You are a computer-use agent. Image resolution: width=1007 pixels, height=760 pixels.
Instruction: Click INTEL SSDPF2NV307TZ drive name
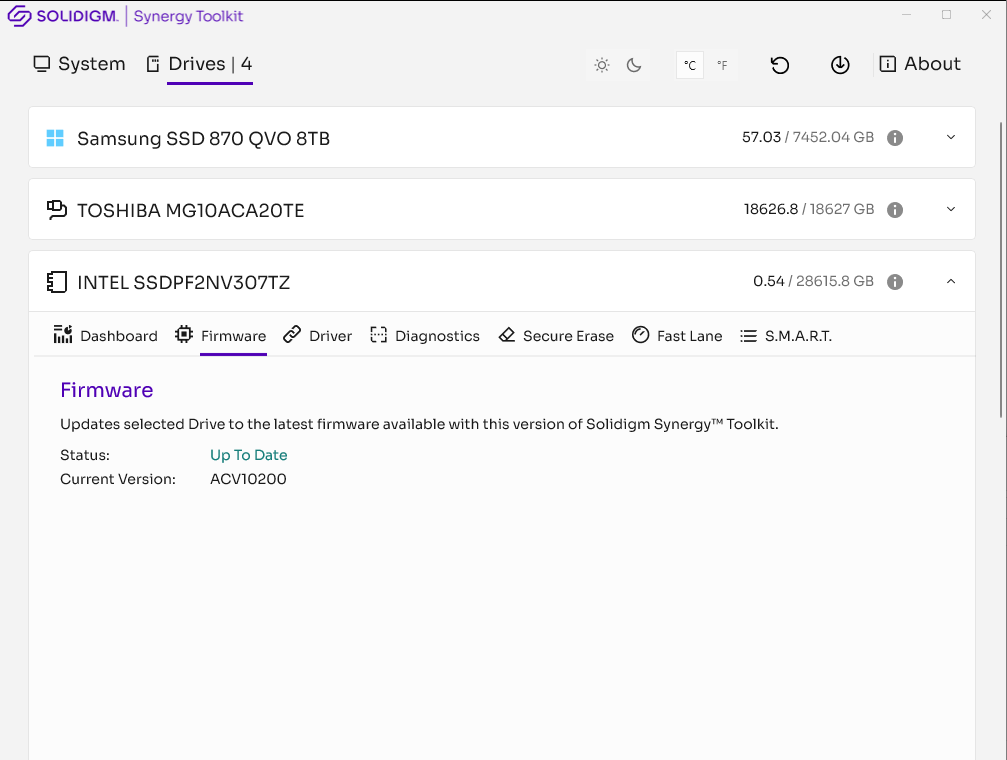point(184,283)
